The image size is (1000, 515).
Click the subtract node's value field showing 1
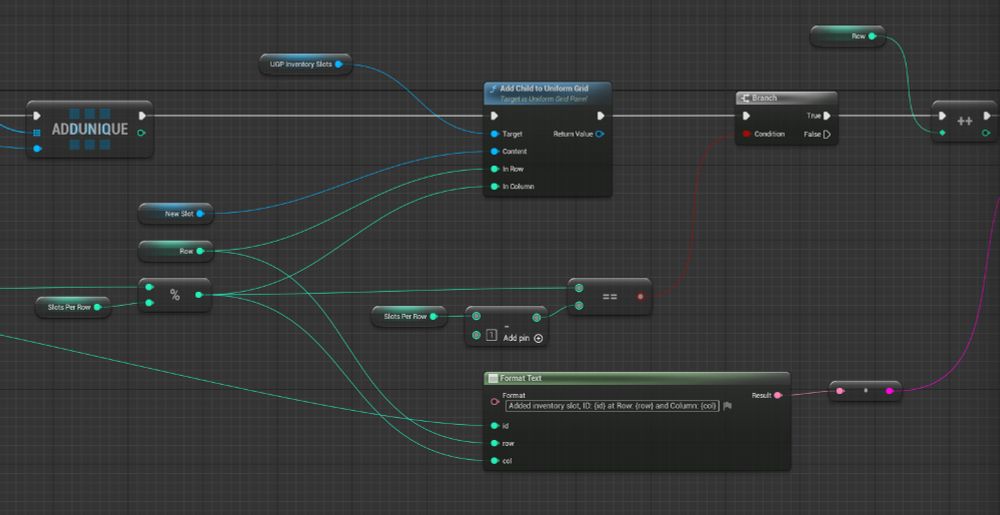[x=491, y=335]
